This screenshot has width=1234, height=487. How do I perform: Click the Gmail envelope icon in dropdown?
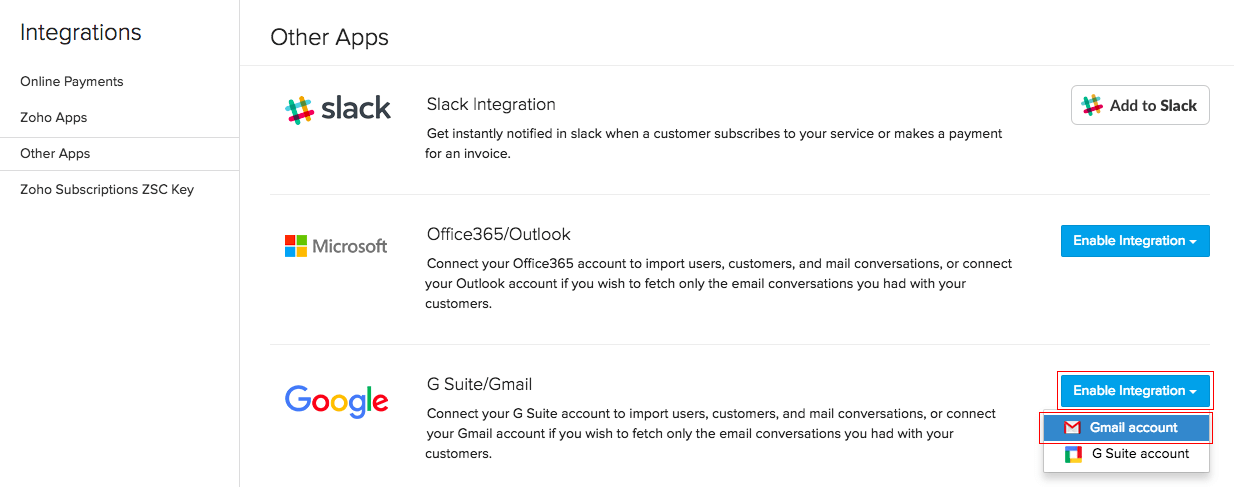click(1072, 428)
